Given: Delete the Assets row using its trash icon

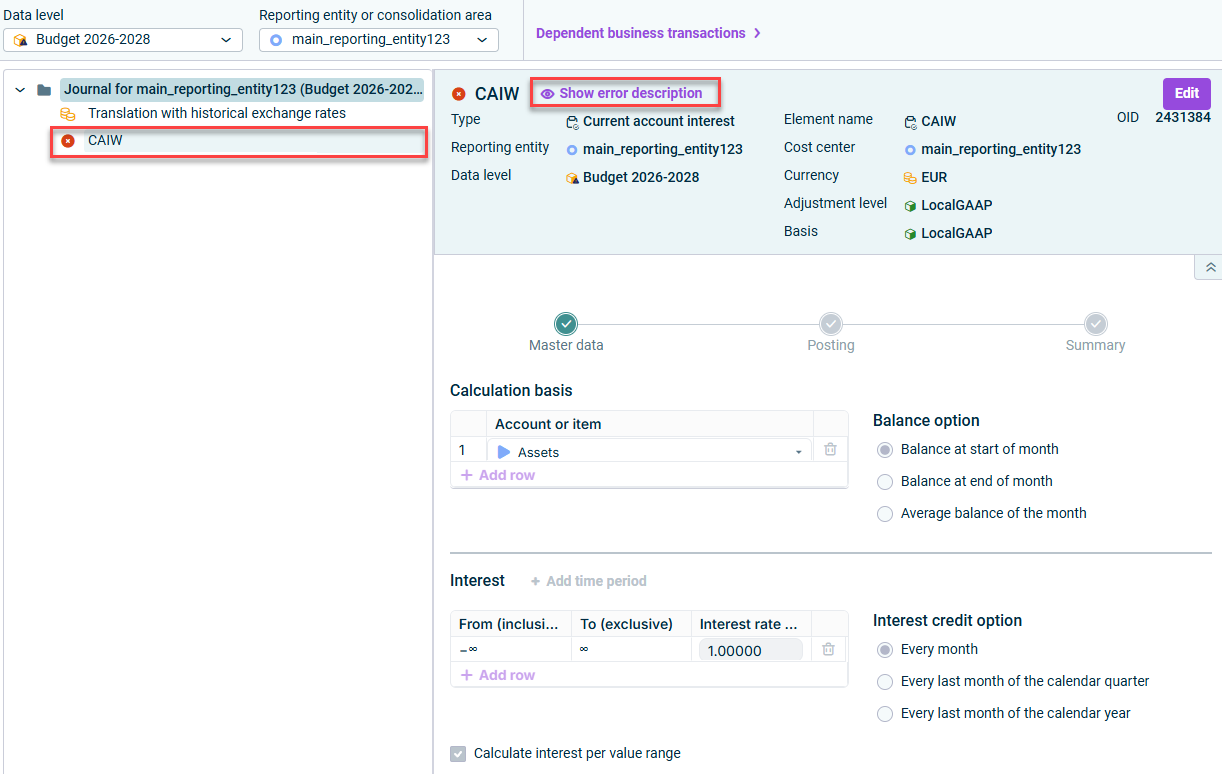Looking at the screenshot, I should [x=829, y=450].
